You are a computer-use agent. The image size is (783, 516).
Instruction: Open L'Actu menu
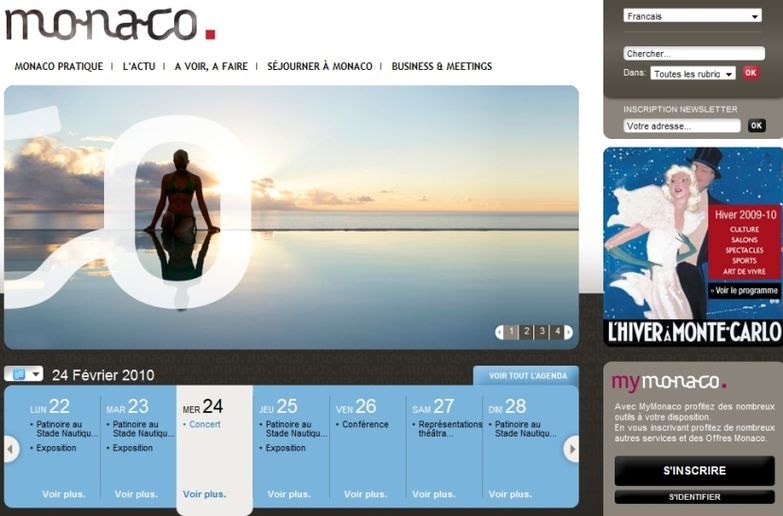(x=139, y=66)
